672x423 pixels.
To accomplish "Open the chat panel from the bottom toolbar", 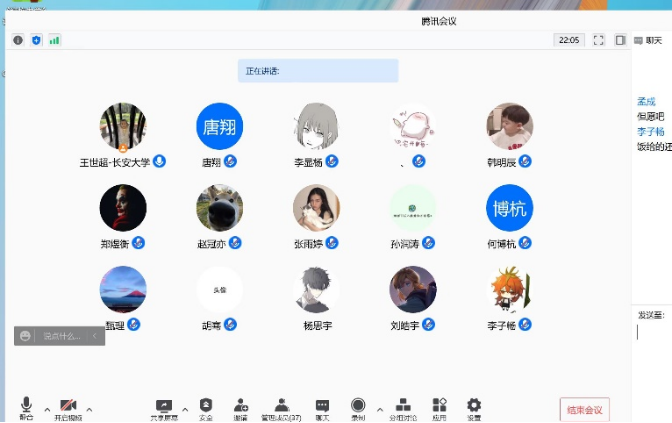I will (322, 405).
